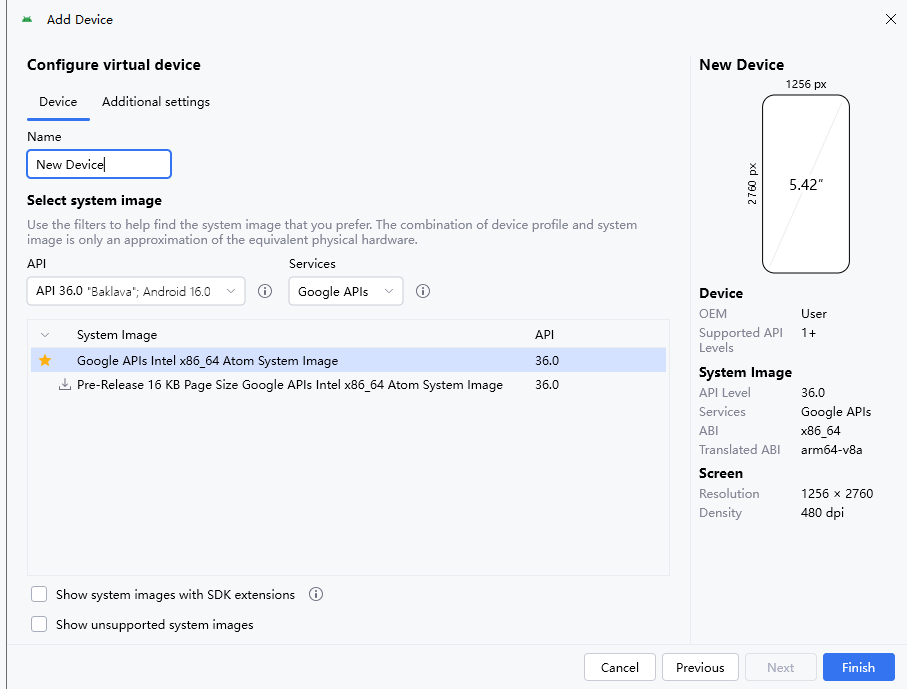Enable Show unsupported system images
The width and height of the screenshot is (907, 689).
tap(39, 624)
